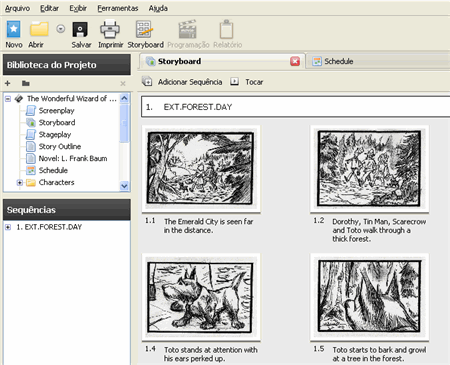Click library scrollbar up arrow
Viewport: 450px width, 365px height.
124,98
